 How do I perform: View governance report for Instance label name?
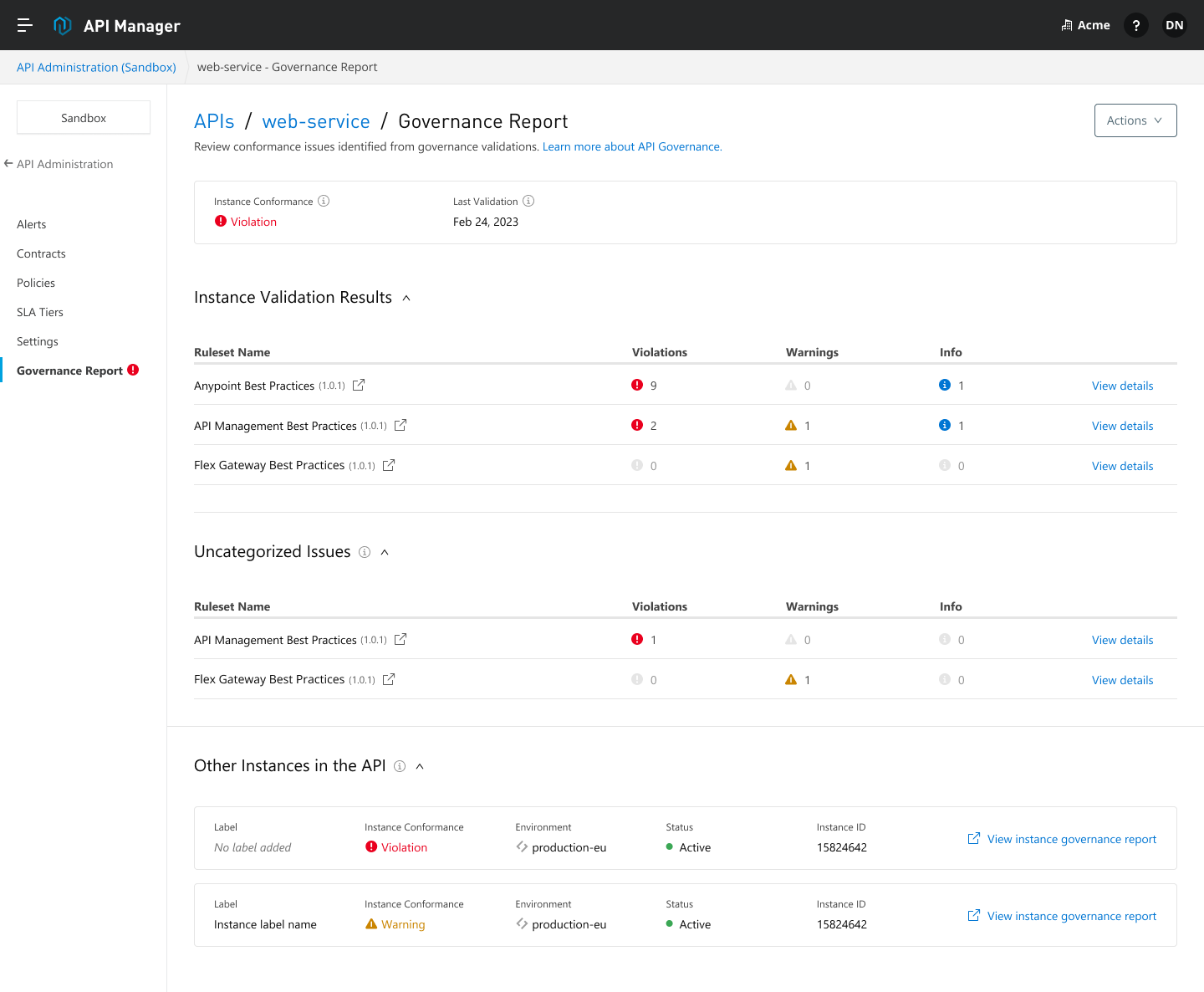click(x=1062, y=916)
